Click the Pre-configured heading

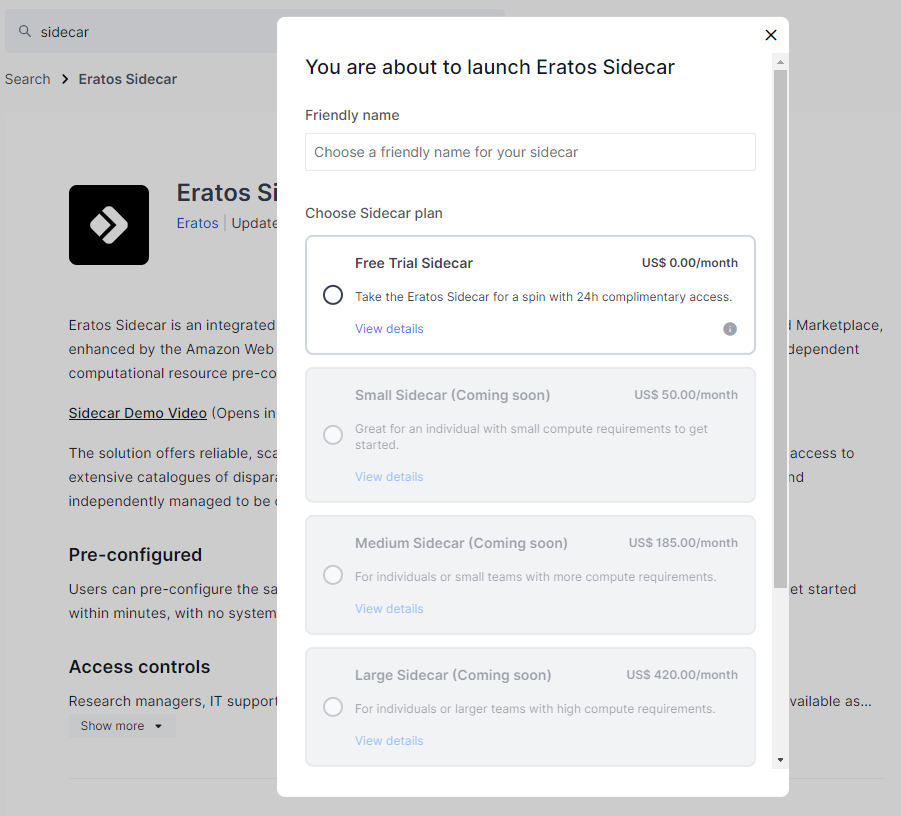(135, 555)
